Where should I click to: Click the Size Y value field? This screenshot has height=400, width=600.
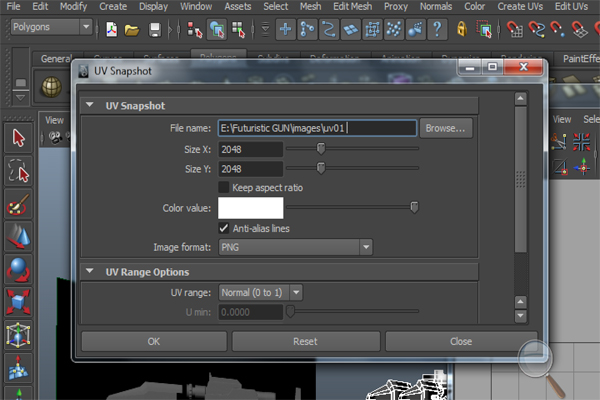[x=251, y=169]
